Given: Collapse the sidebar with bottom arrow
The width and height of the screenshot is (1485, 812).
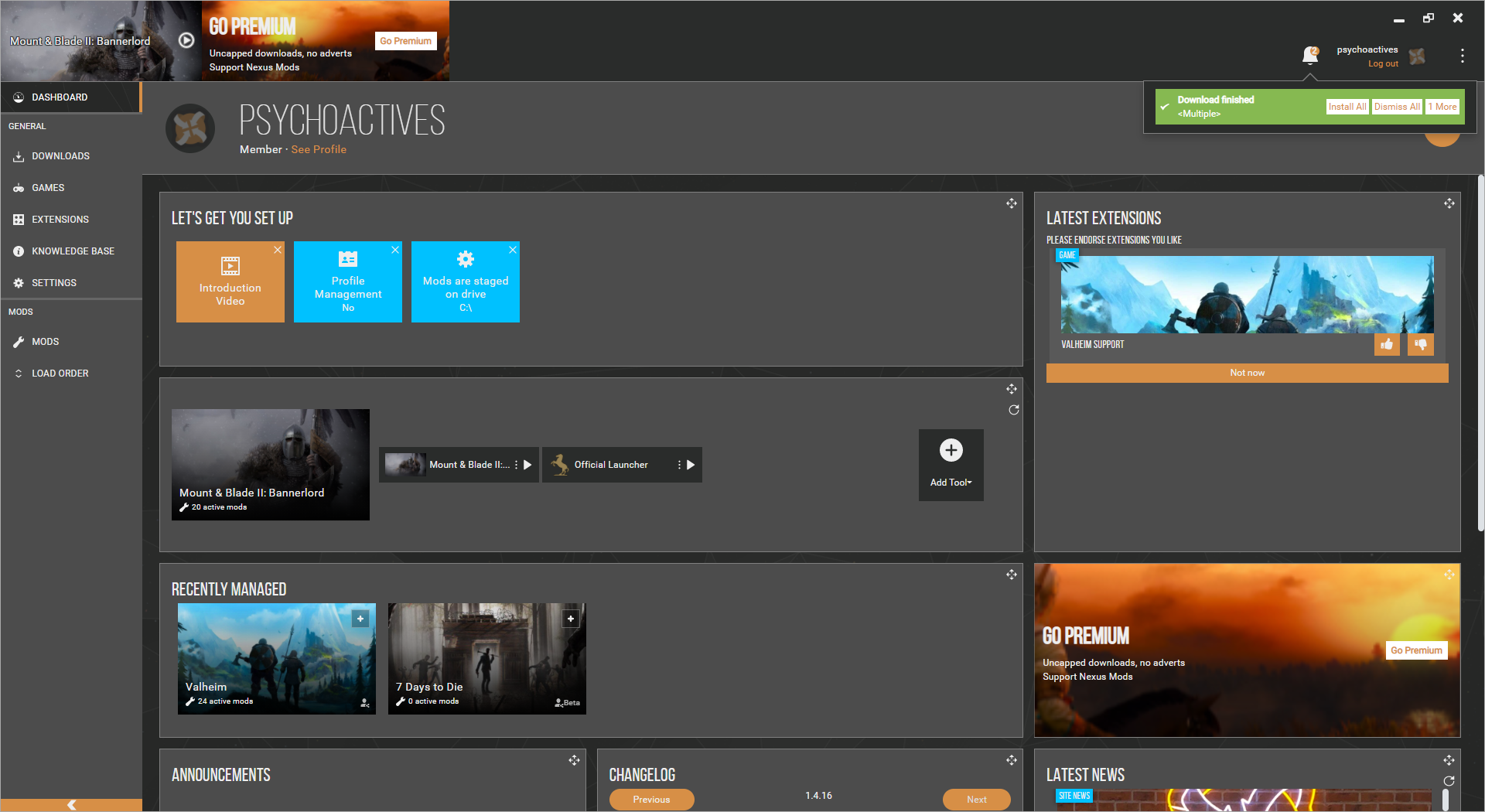Looking at the screenshot, I should point(71,805).
